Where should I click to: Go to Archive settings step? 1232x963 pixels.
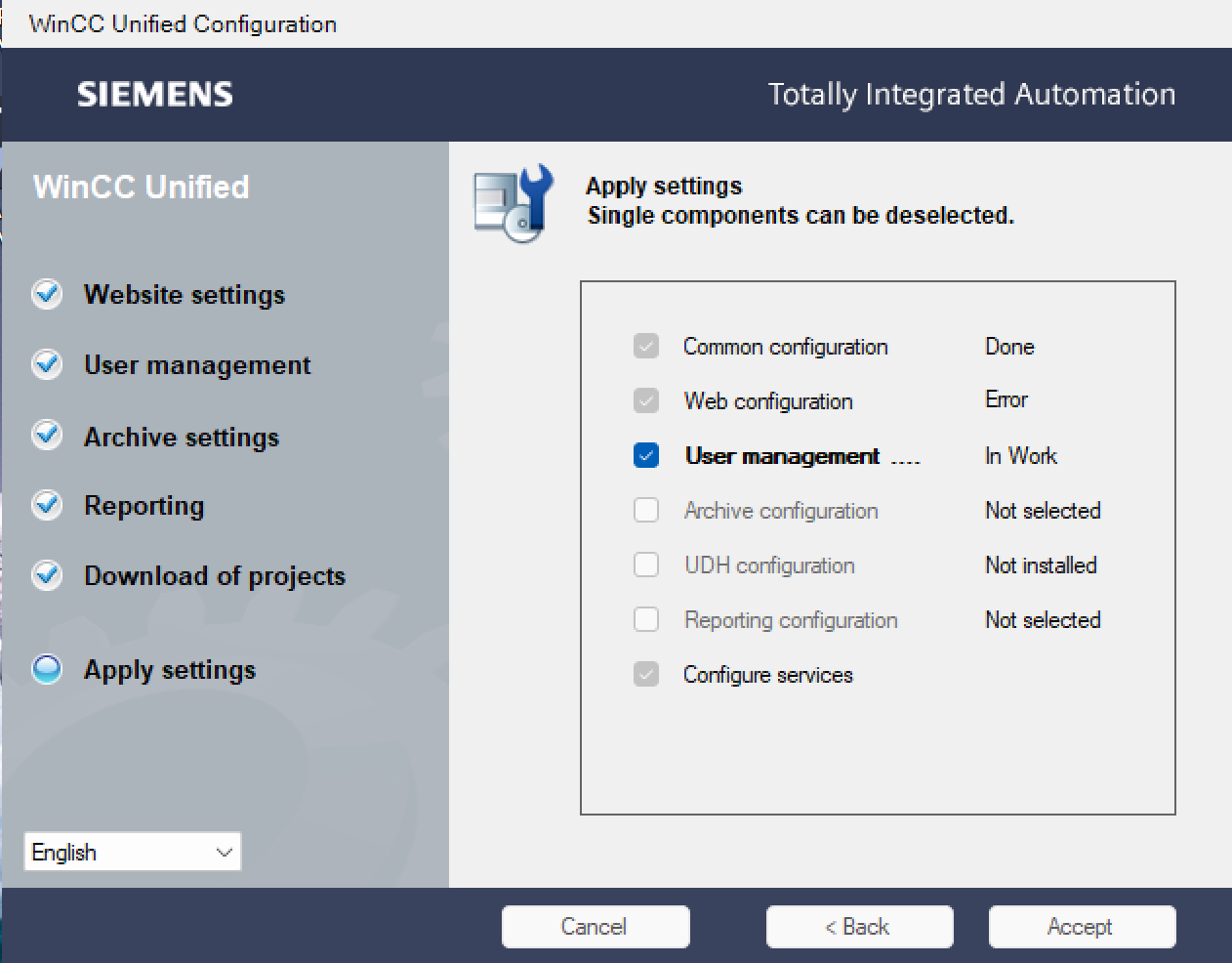pos(182,437)
